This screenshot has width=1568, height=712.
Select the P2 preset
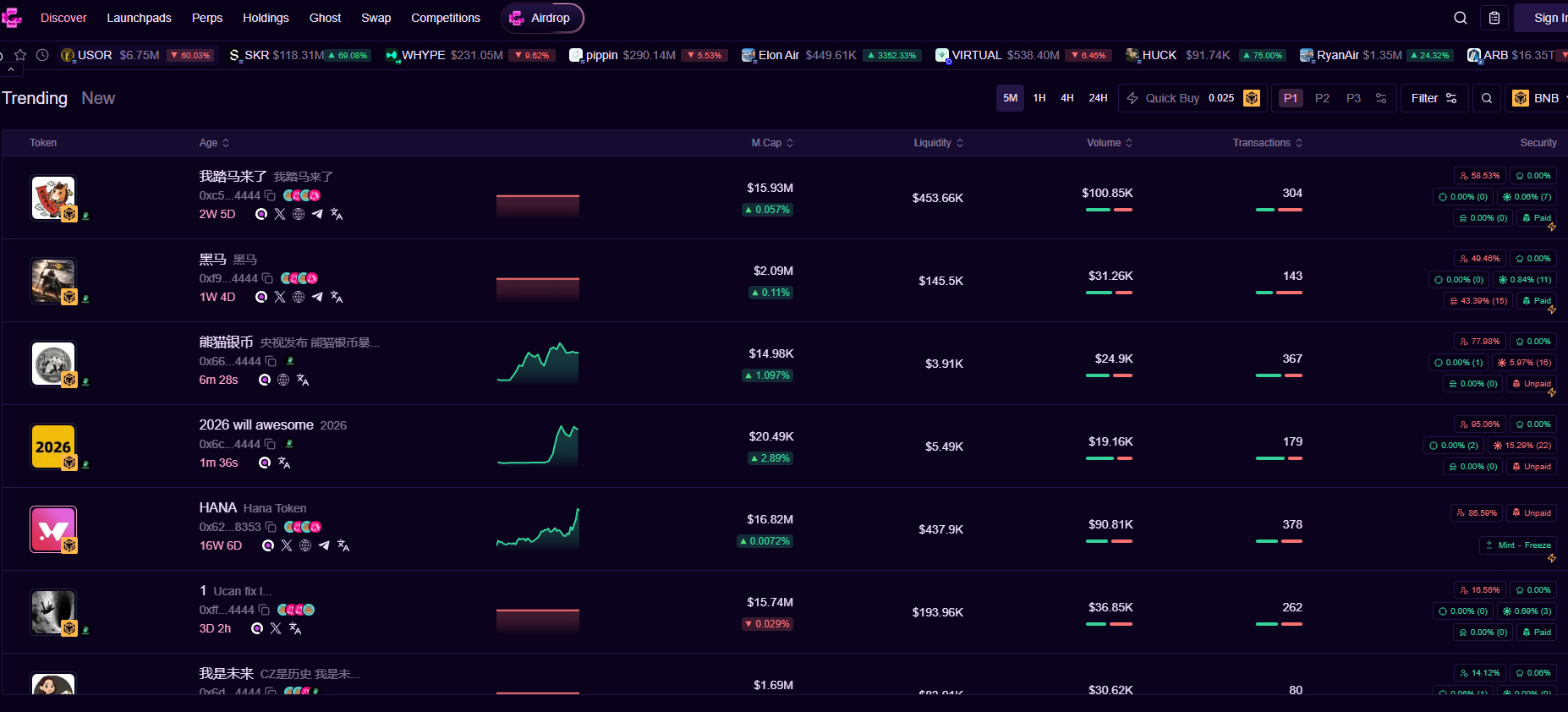click(x=1322, y=98)
